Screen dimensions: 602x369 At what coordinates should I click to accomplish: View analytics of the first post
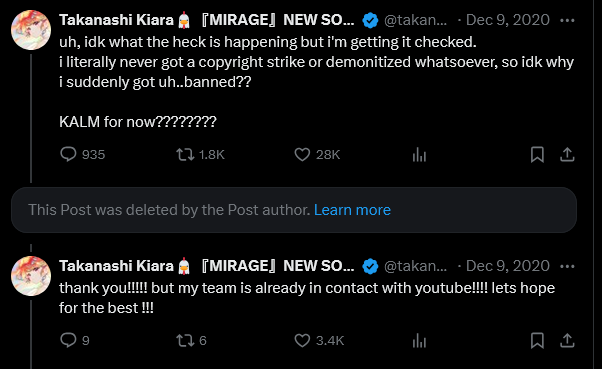tap(419, 155)
